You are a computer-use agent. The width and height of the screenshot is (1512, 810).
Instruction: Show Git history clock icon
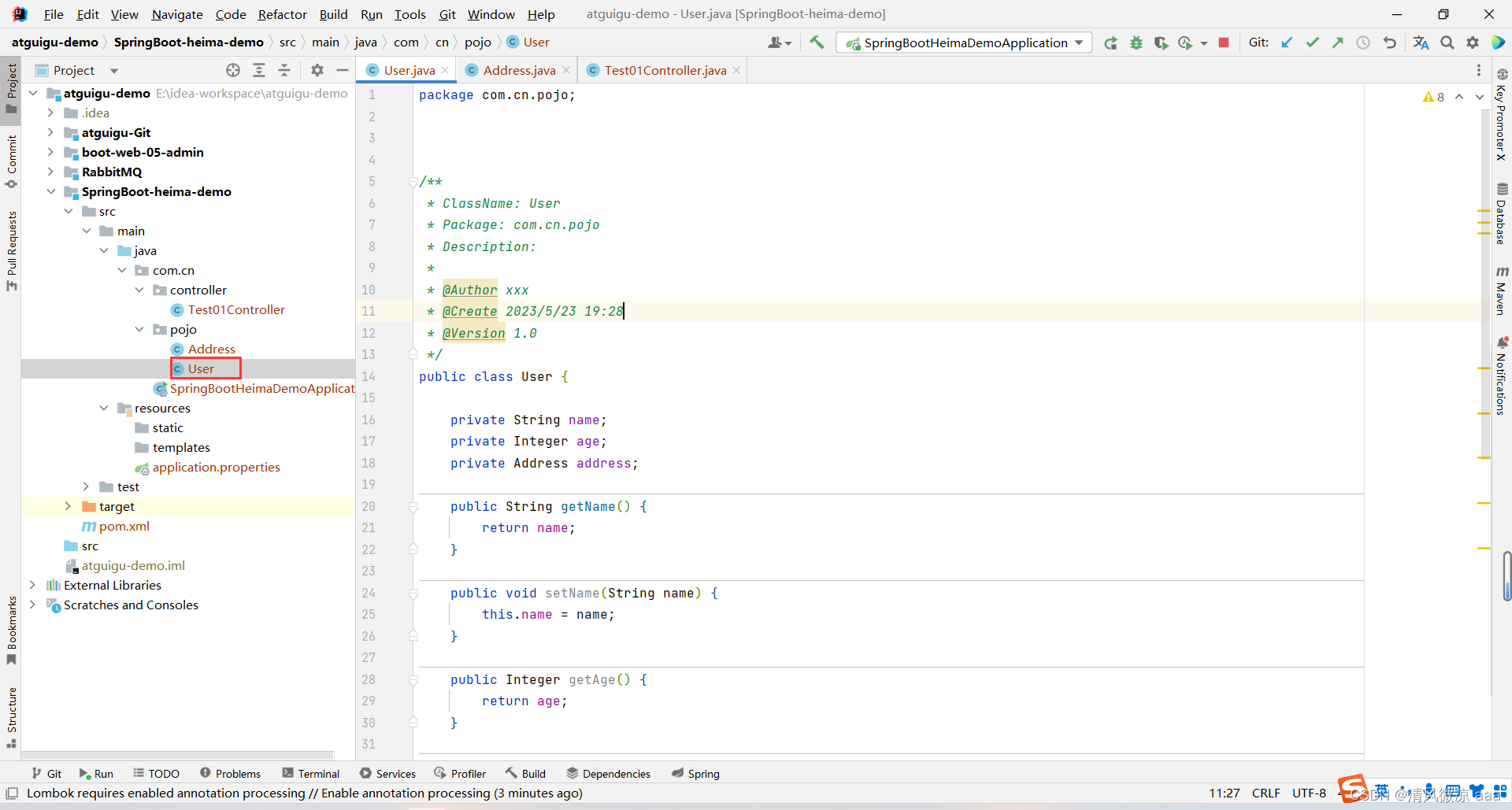click(x=1363, y=43)
